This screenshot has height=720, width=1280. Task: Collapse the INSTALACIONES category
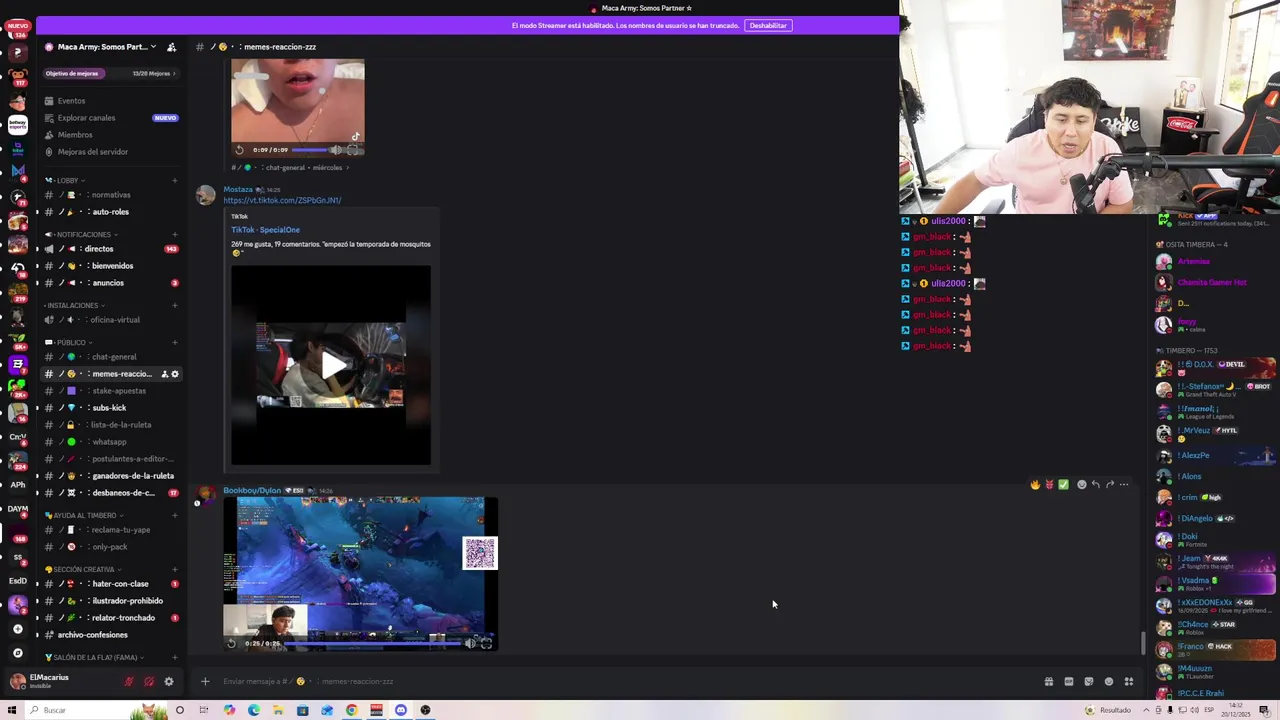pyautogui.click(x=74, y=305)
